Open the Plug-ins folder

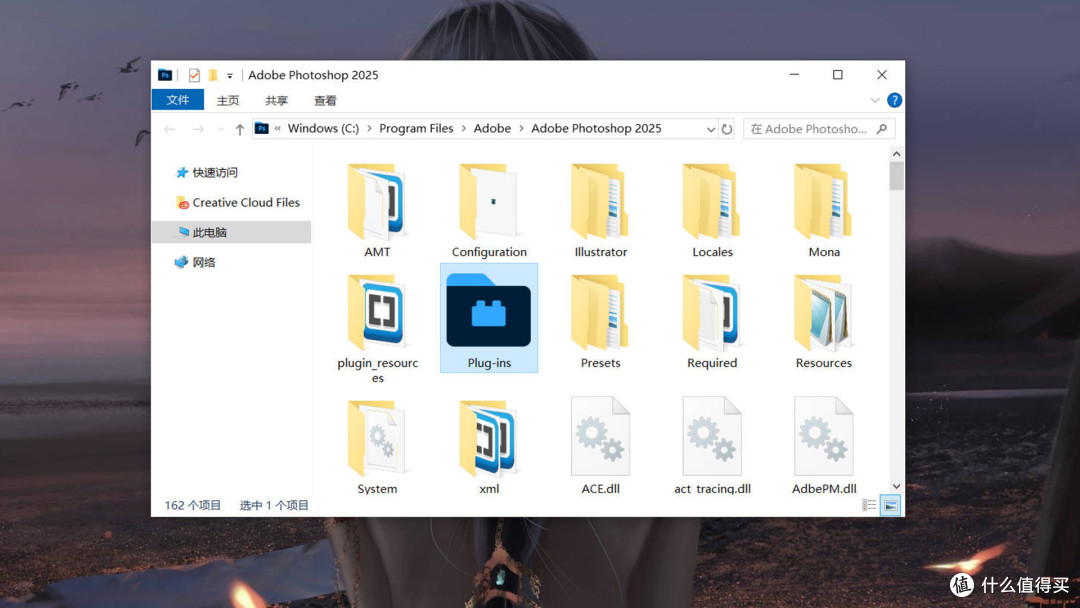[x=489, y=317]
